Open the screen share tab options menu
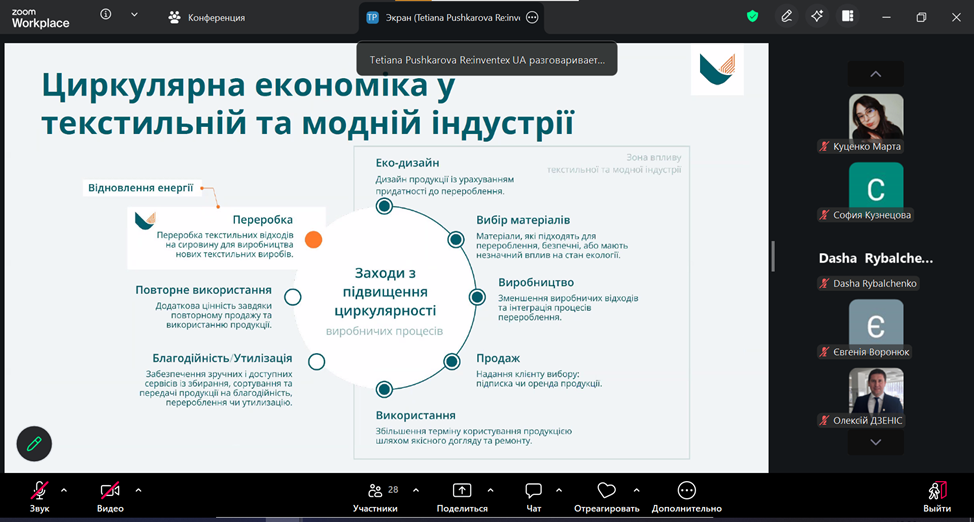The image size is (974, 522). (532, 17)
